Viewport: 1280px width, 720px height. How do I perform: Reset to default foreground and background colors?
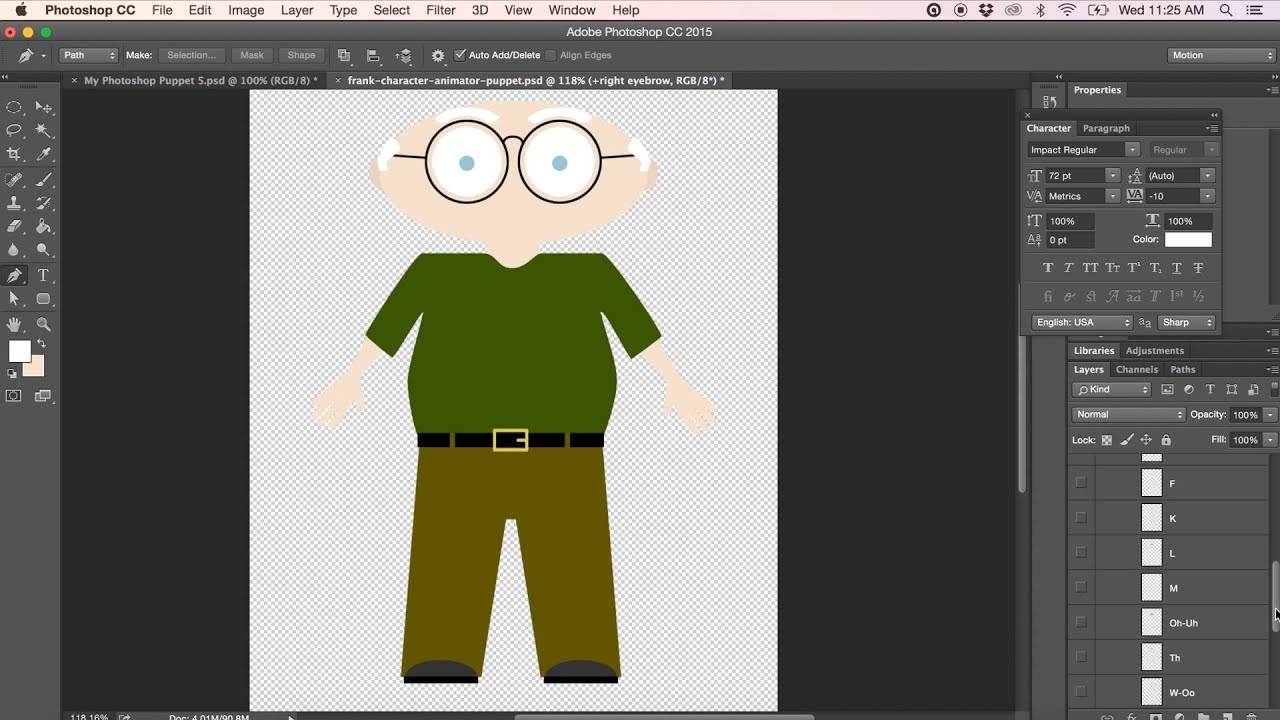[13, 373]
